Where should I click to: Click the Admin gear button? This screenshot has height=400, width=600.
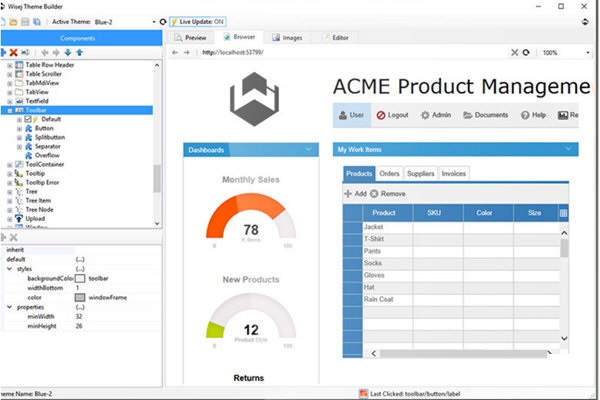(436, 115)
